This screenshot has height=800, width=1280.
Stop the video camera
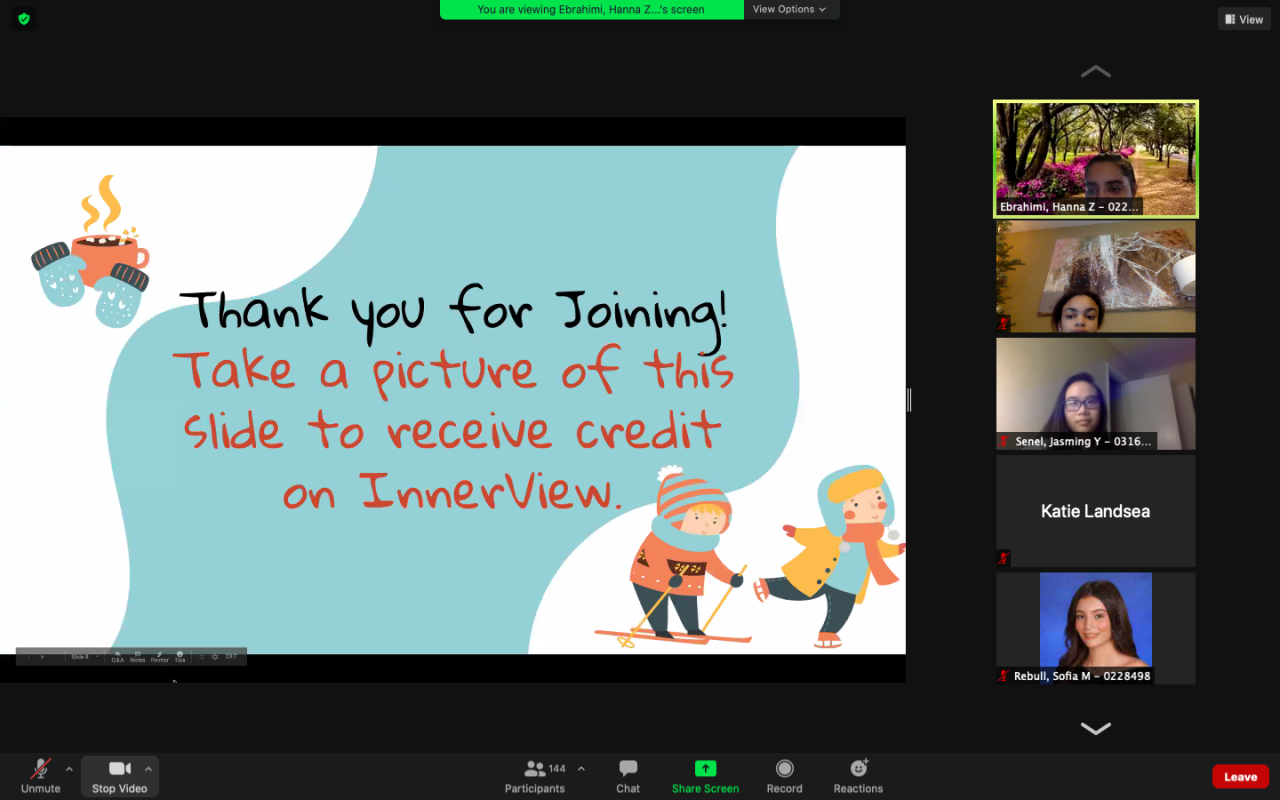tap(119, 776)
